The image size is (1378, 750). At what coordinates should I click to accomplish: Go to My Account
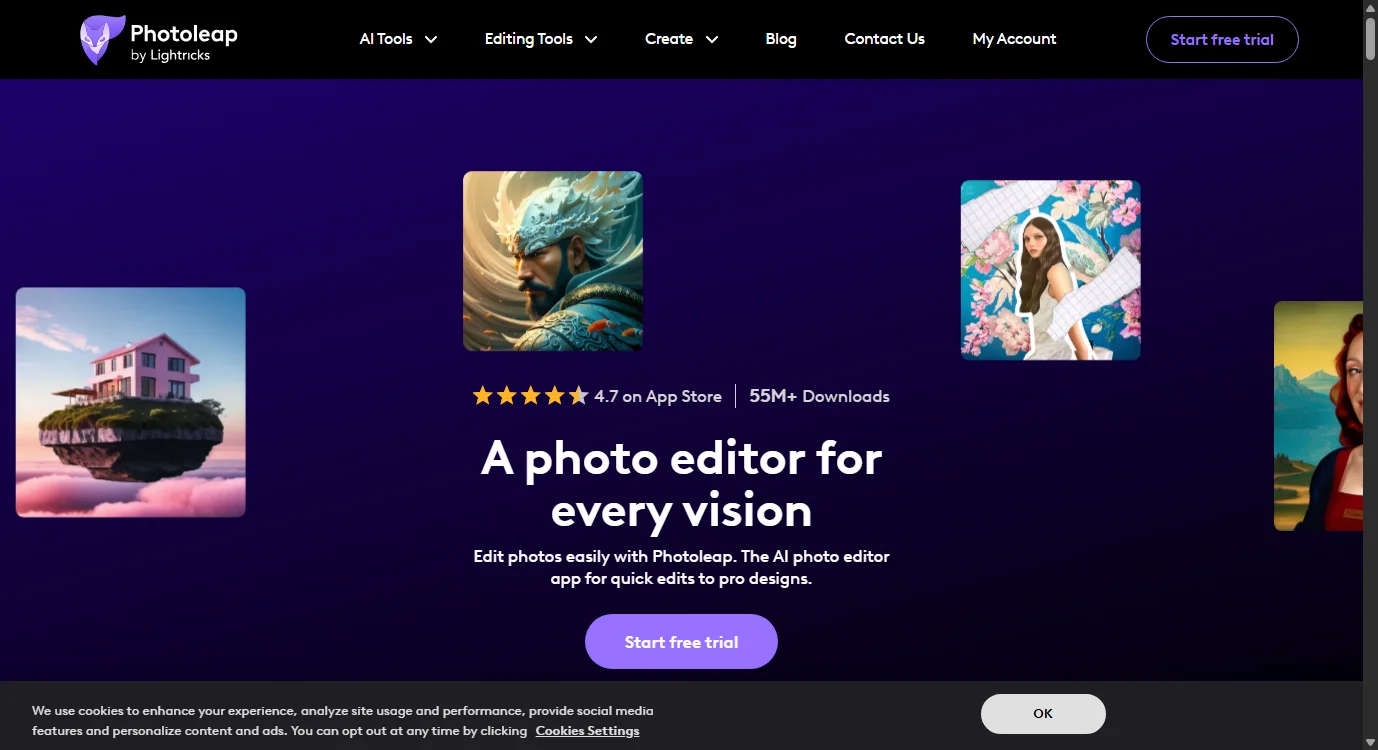[1014, 39]
